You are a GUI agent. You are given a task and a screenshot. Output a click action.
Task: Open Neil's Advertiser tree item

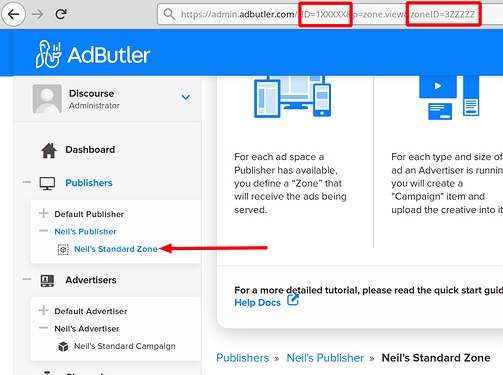(87, 329)
